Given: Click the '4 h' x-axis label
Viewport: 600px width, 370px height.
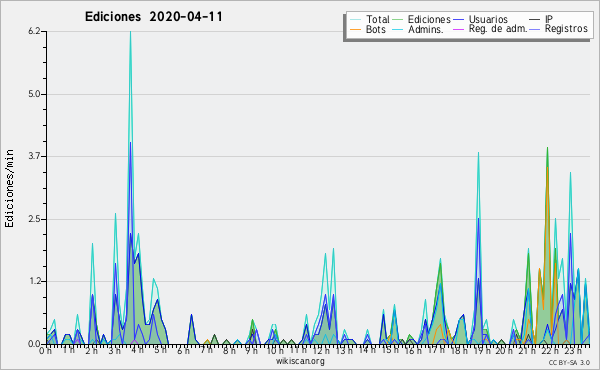Looking at the screenshot, I should pos(137,350).
